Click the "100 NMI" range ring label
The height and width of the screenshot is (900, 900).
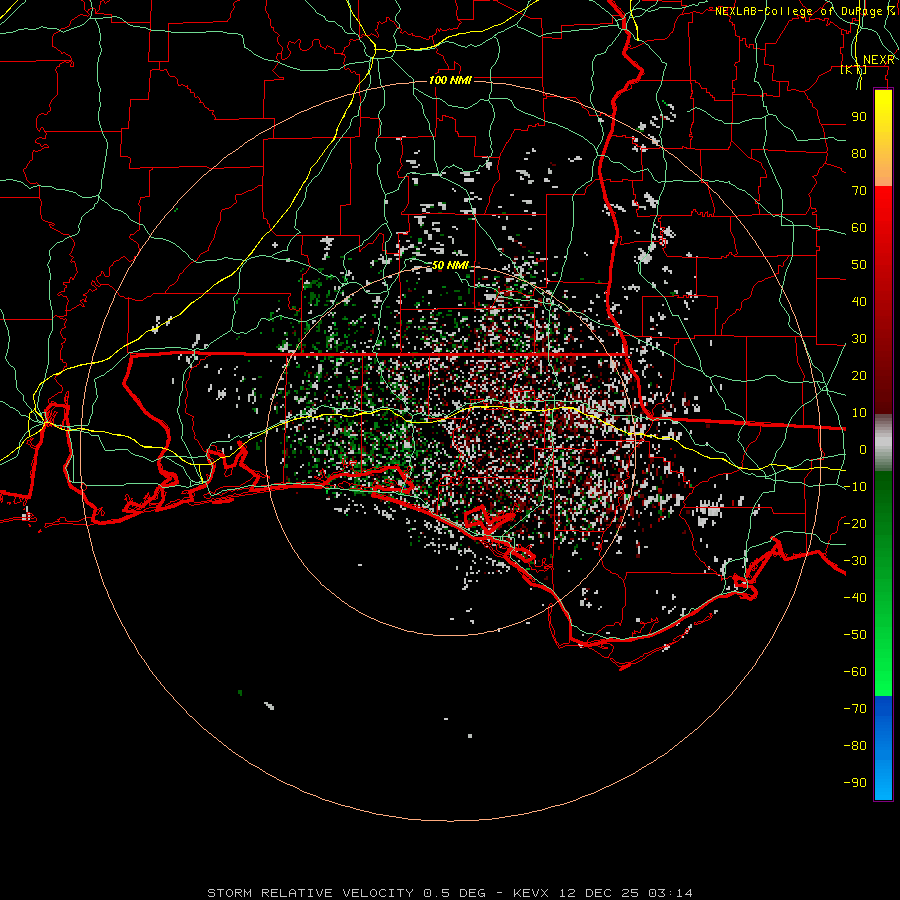[450, 80]
